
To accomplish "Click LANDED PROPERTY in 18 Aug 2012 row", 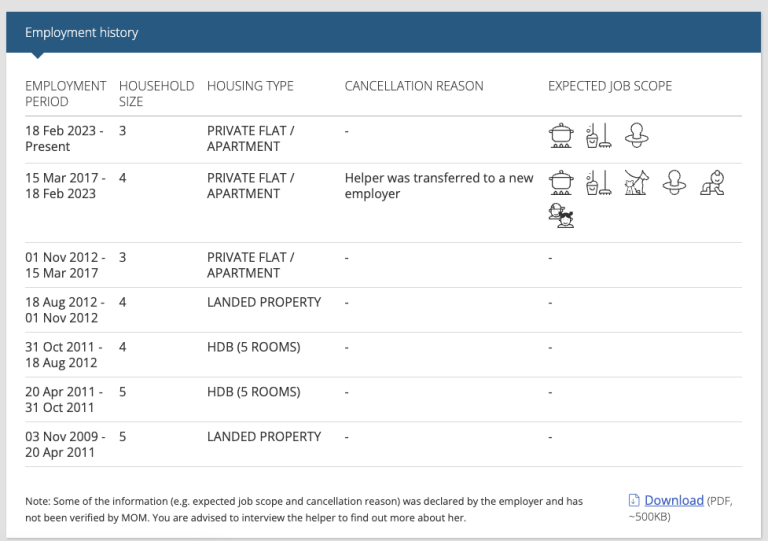I will pos(264,302).
